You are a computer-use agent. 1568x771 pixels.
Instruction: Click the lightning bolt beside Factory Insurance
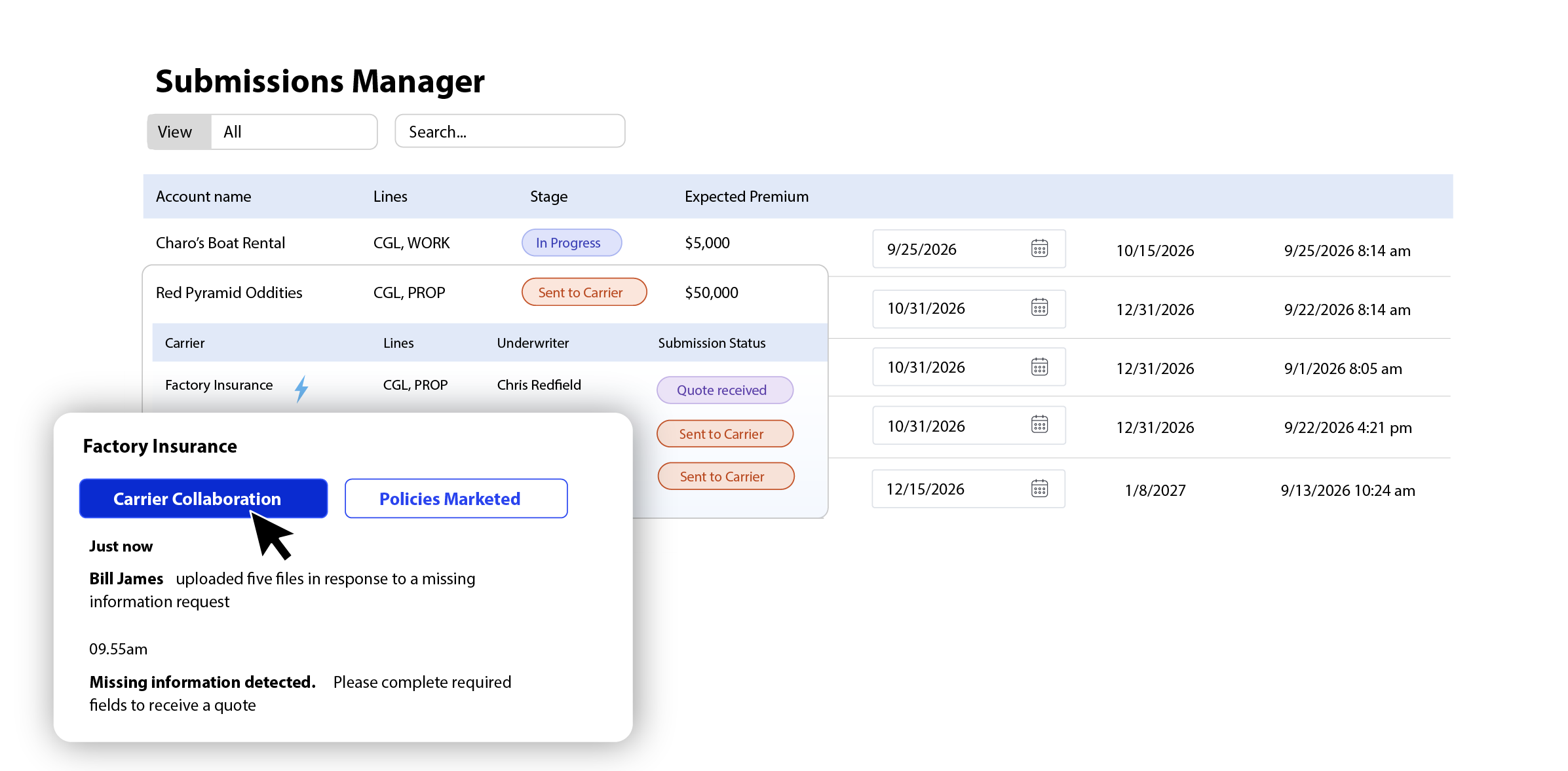301,388
